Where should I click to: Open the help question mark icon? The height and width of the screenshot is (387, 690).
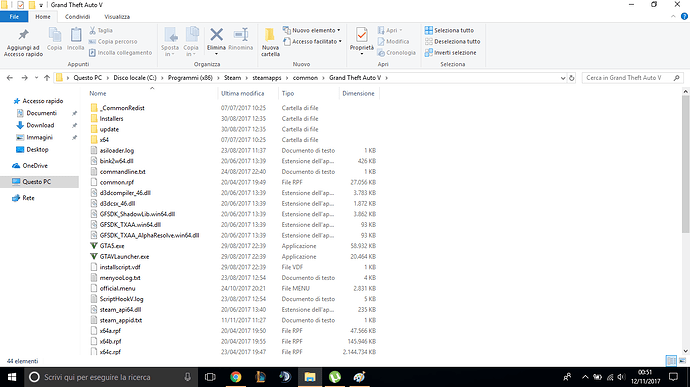[684, 16]
